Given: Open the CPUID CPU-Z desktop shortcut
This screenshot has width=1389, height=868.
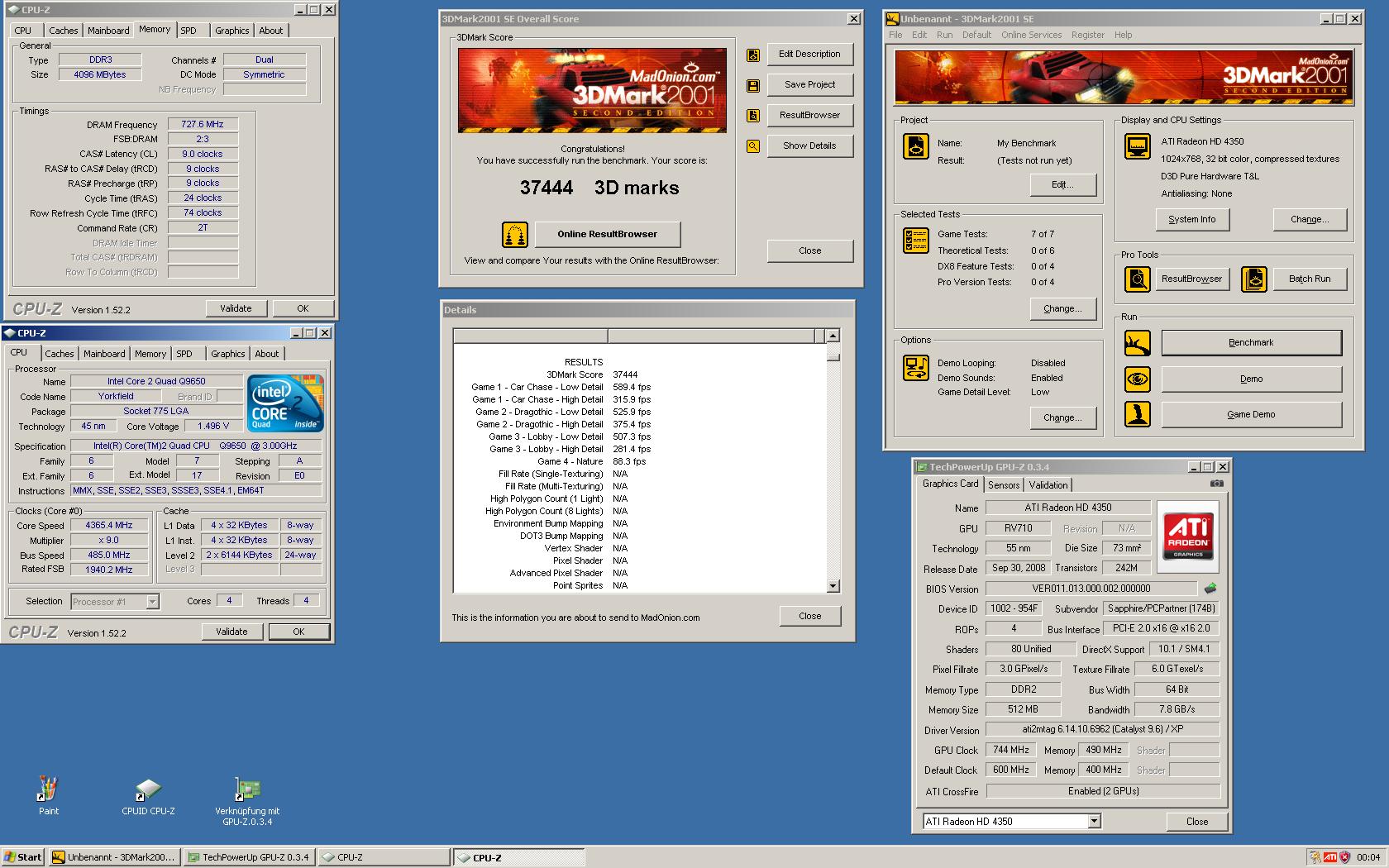Looking at the screenshot, I should pos(148,797).
